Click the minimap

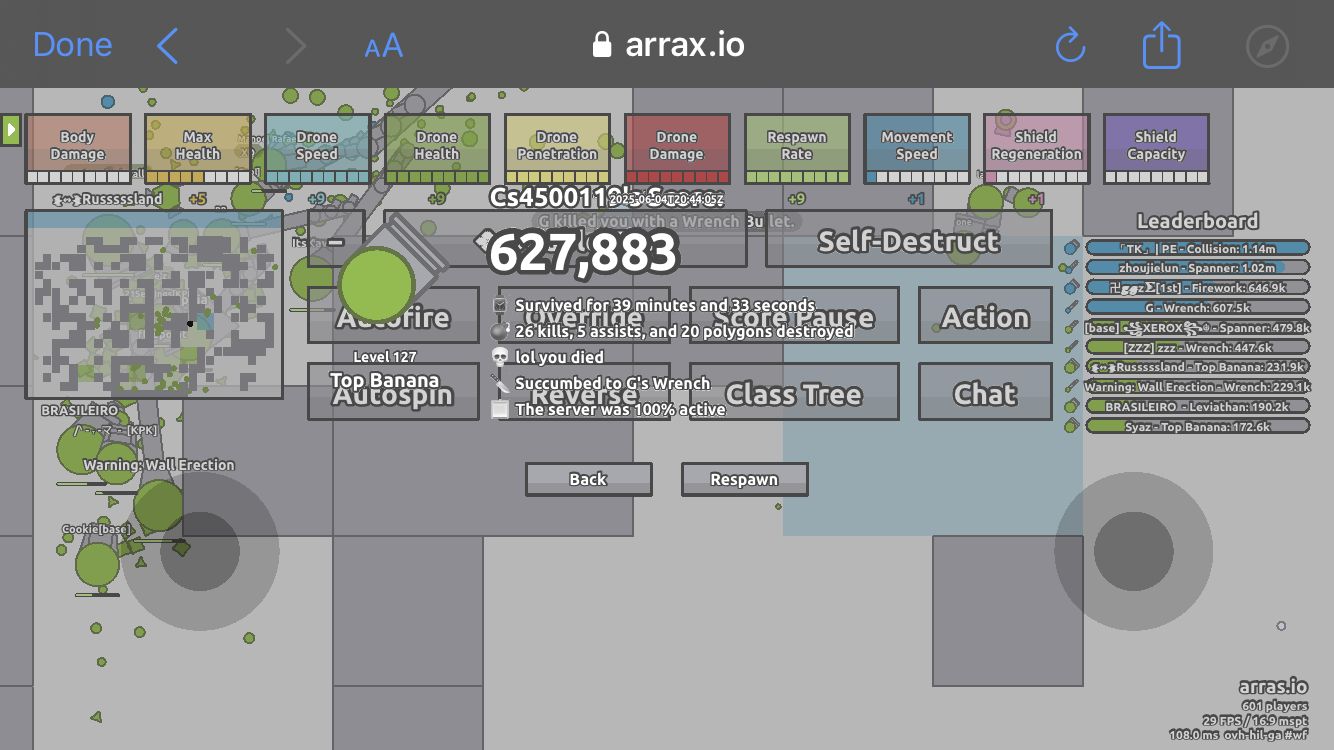tap(154, 304)
